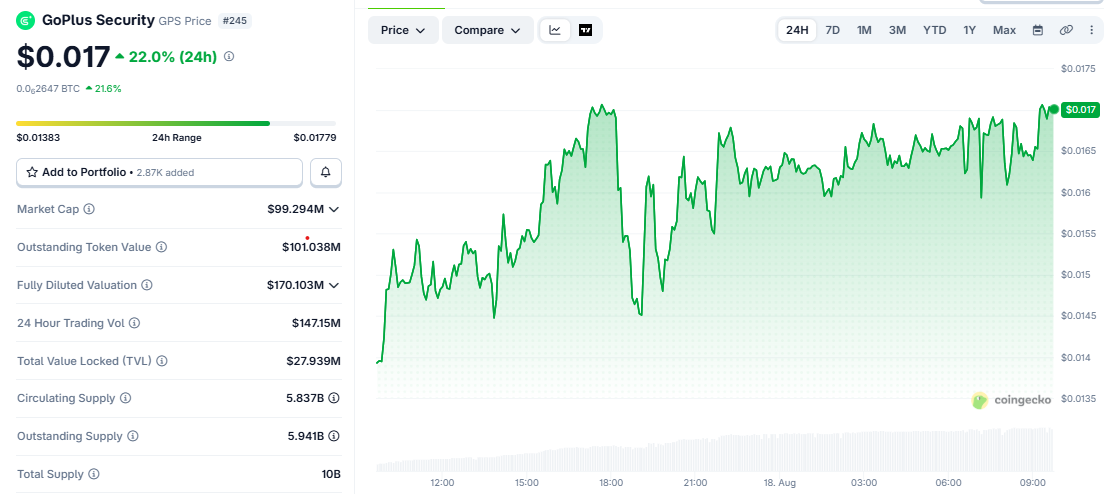Image resolution: width=1105 pixels, height=494 pixels.
Task: Select the YTD timeframe tab
Action: (934, 30)
